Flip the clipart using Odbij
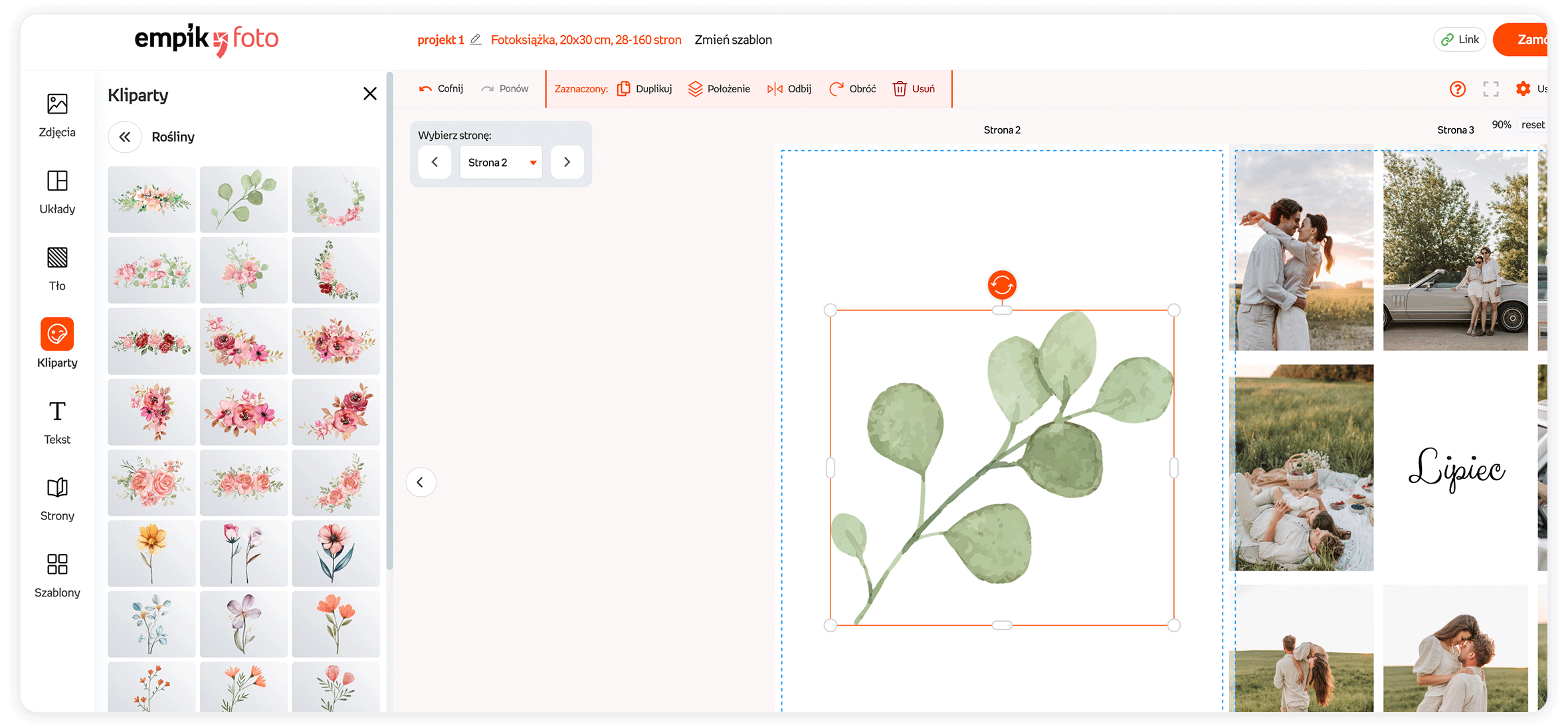 (789, 88)
